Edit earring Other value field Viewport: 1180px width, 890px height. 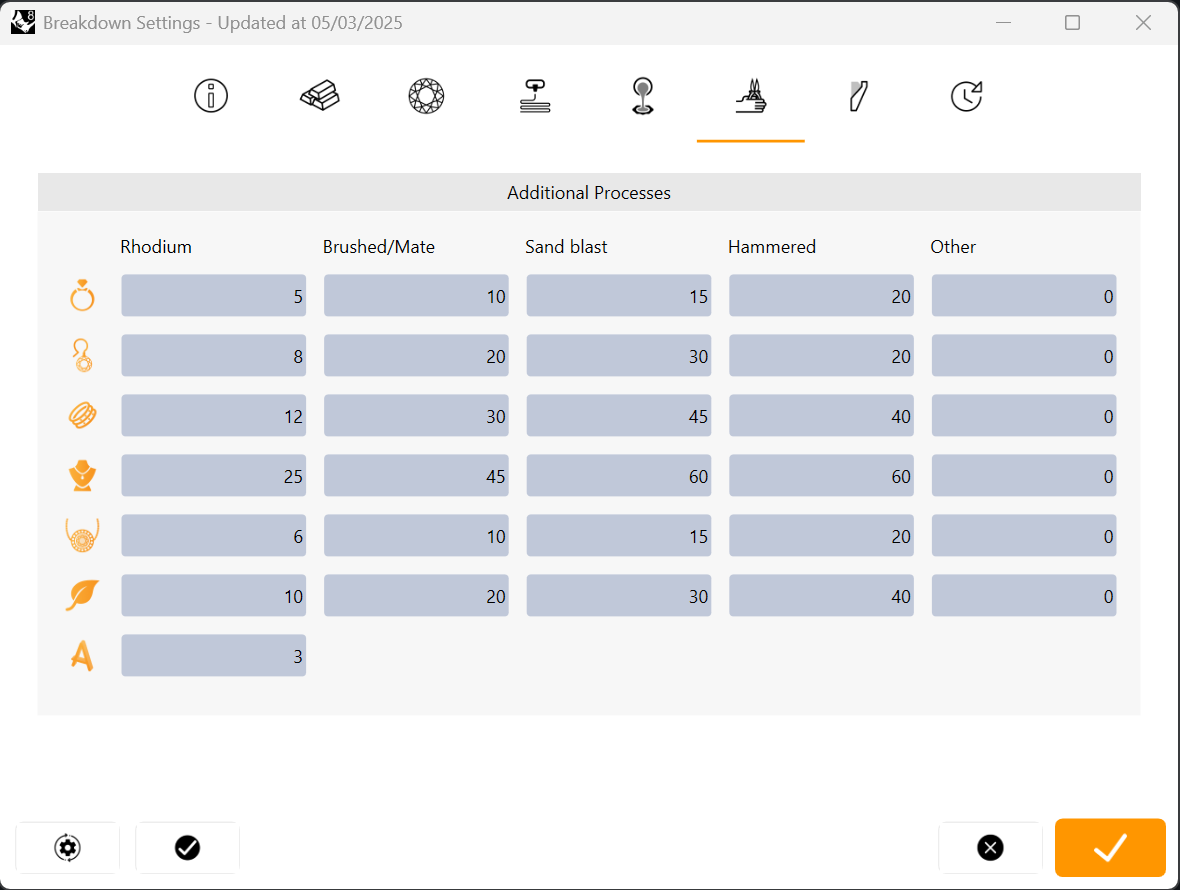coord(1023,356)
